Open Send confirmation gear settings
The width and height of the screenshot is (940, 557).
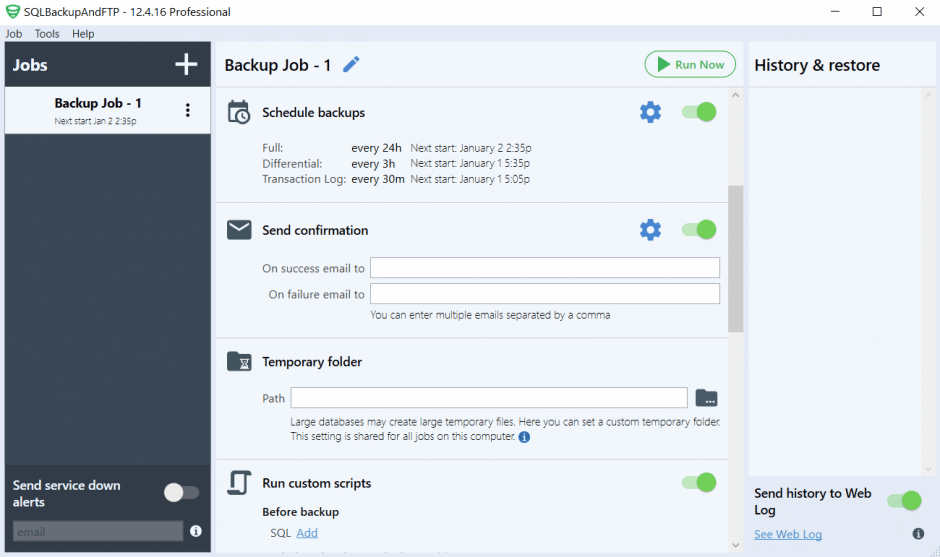(650, 230)
